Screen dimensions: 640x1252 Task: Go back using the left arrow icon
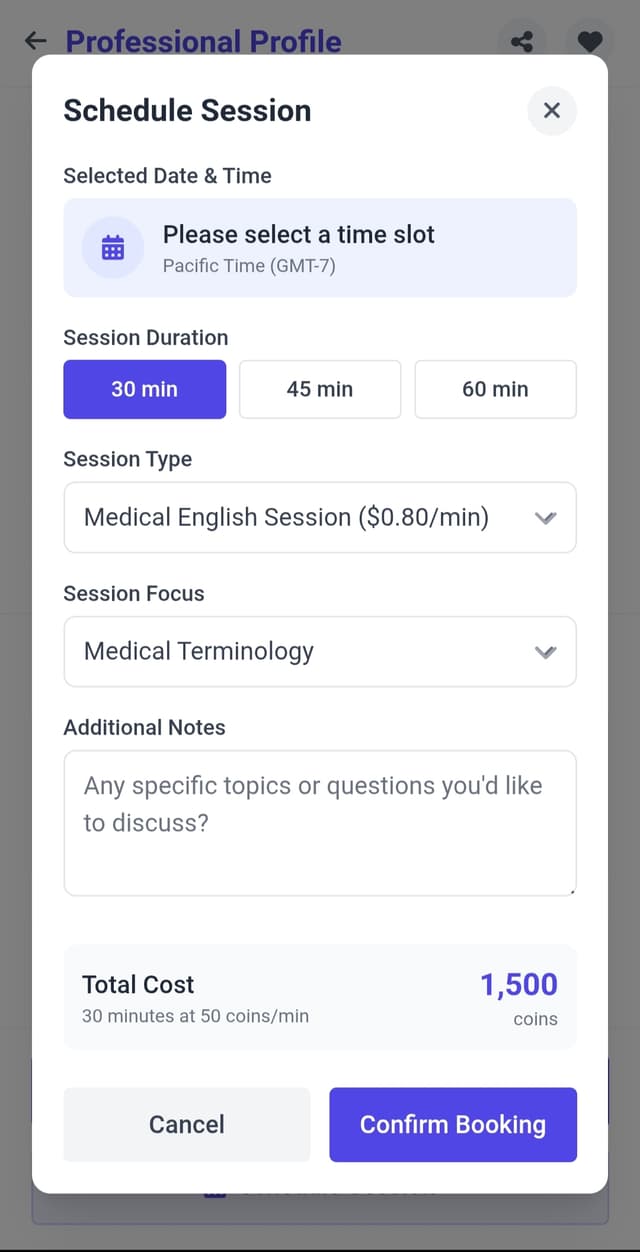pyautogui.click(x=36, y=41)
